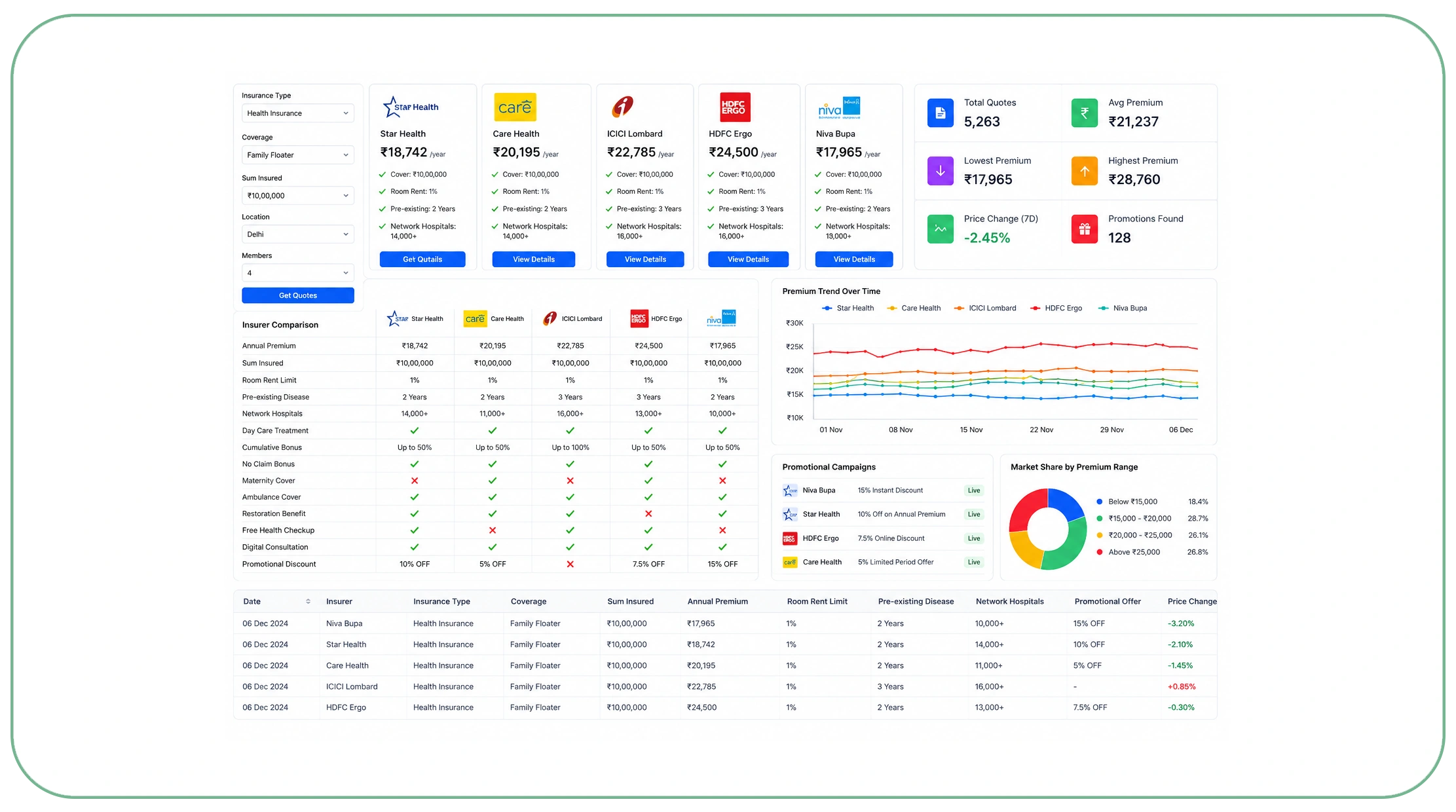This screenshot has width=1456, height=812.
Task: Click Star Health Maternity Cover cross mark
Action: pos(415,481)
